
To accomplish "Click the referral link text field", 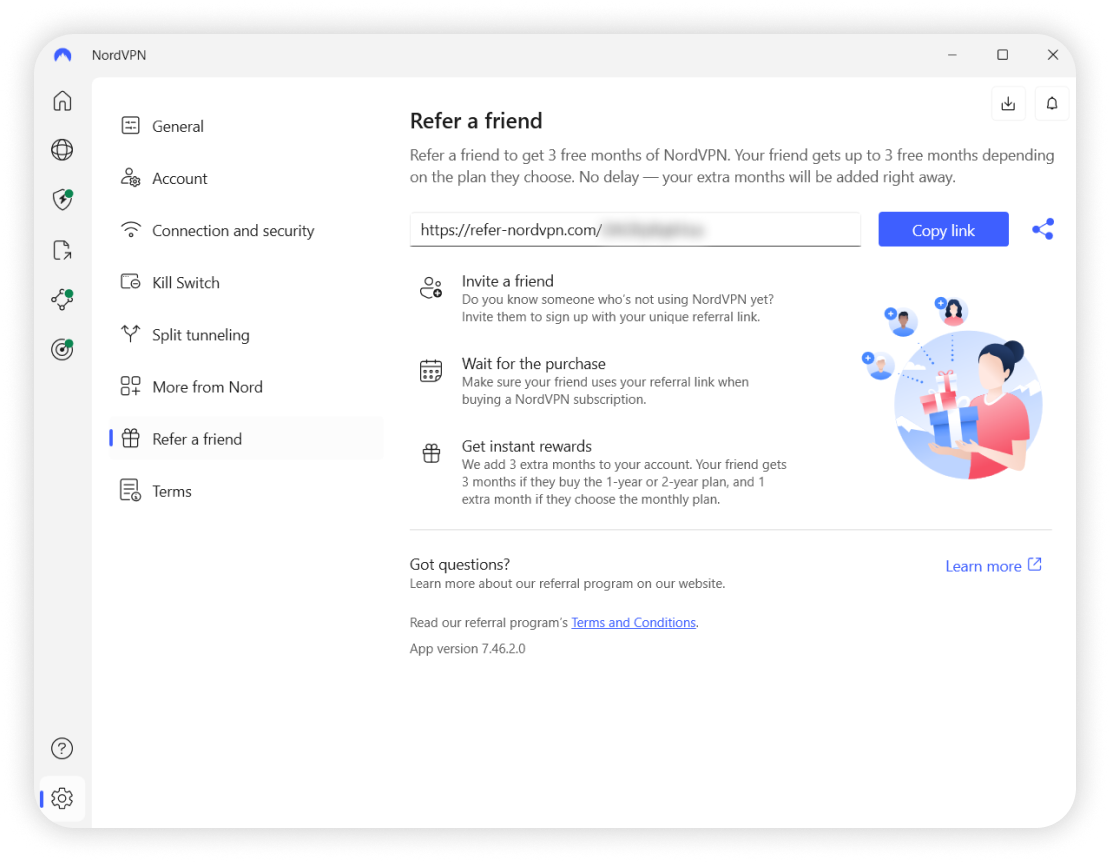I will click(635, 230).
